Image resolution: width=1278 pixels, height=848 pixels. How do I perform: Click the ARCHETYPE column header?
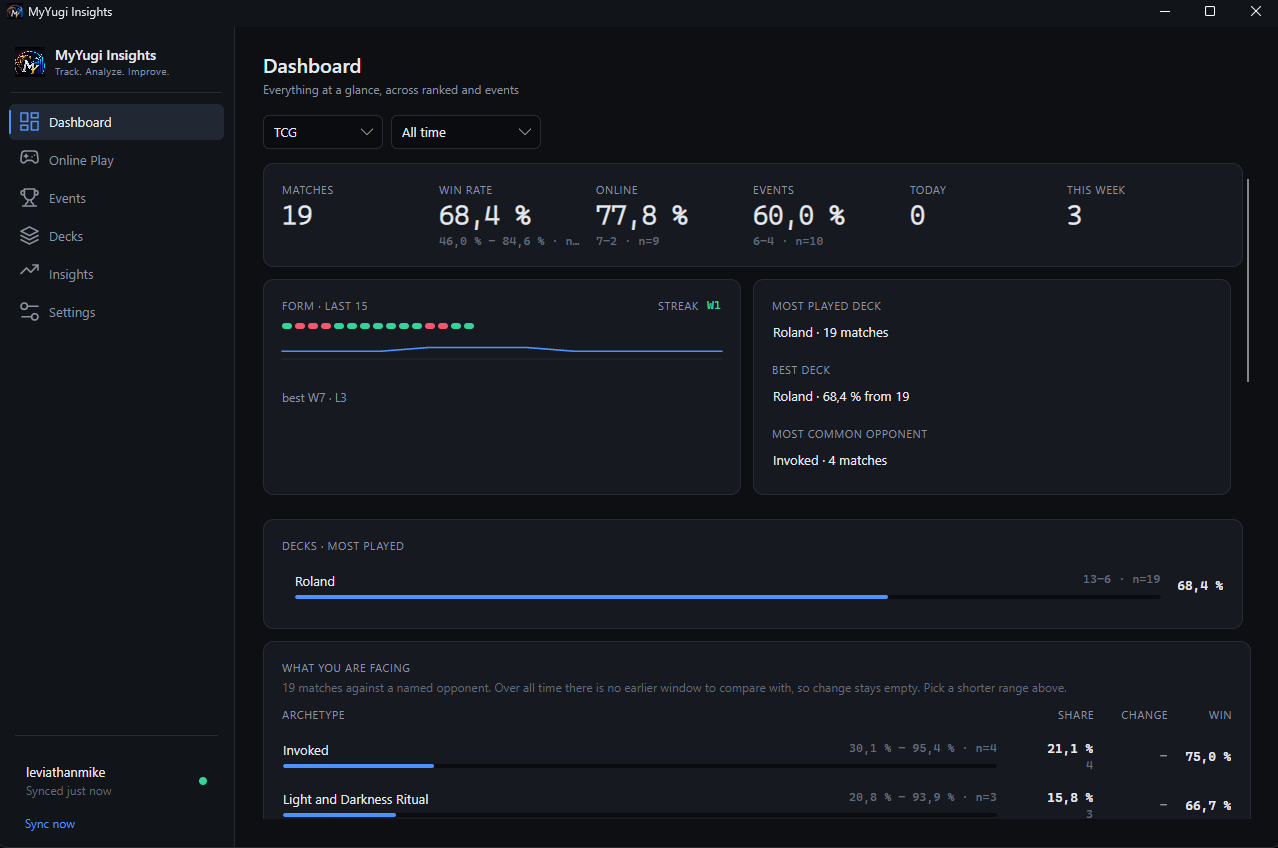[313, 715]
